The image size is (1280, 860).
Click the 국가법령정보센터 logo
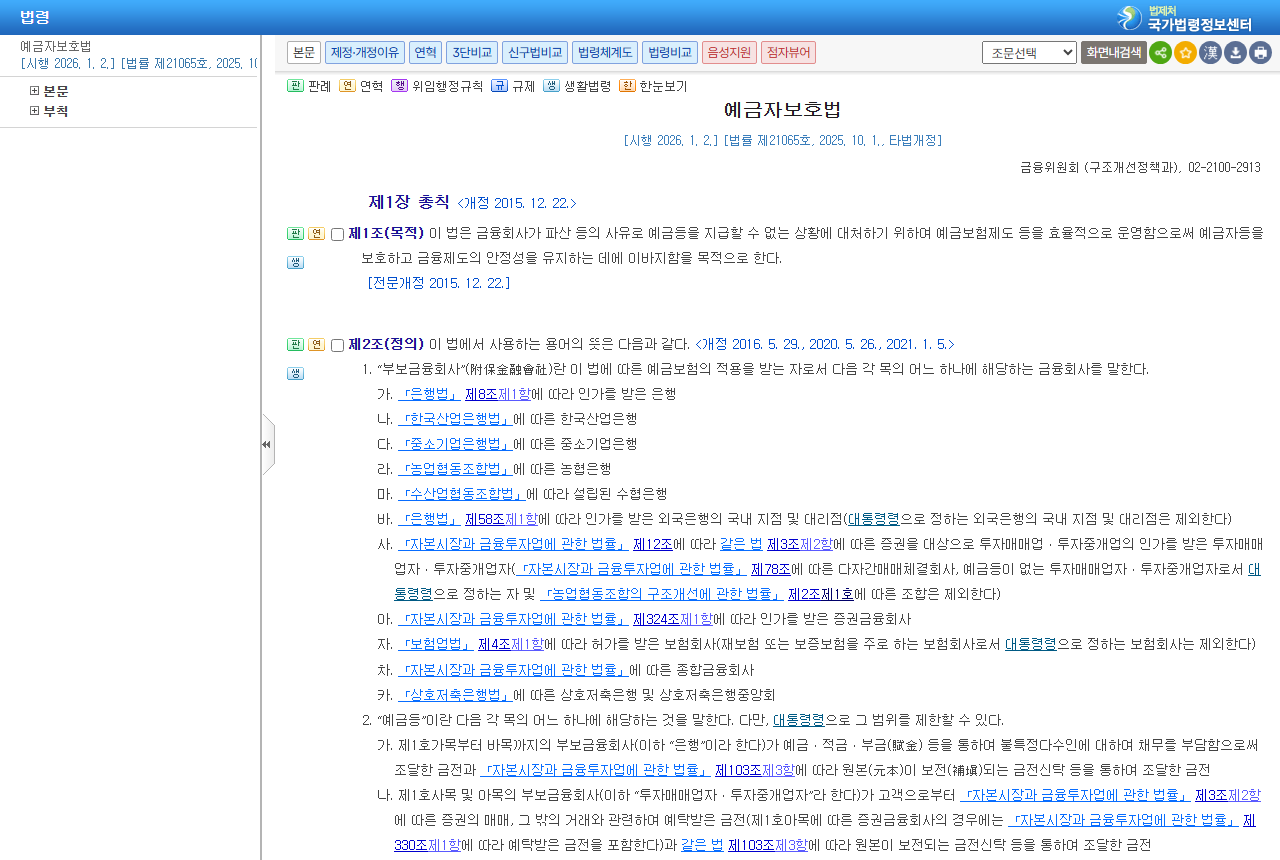click(1185, 18)
